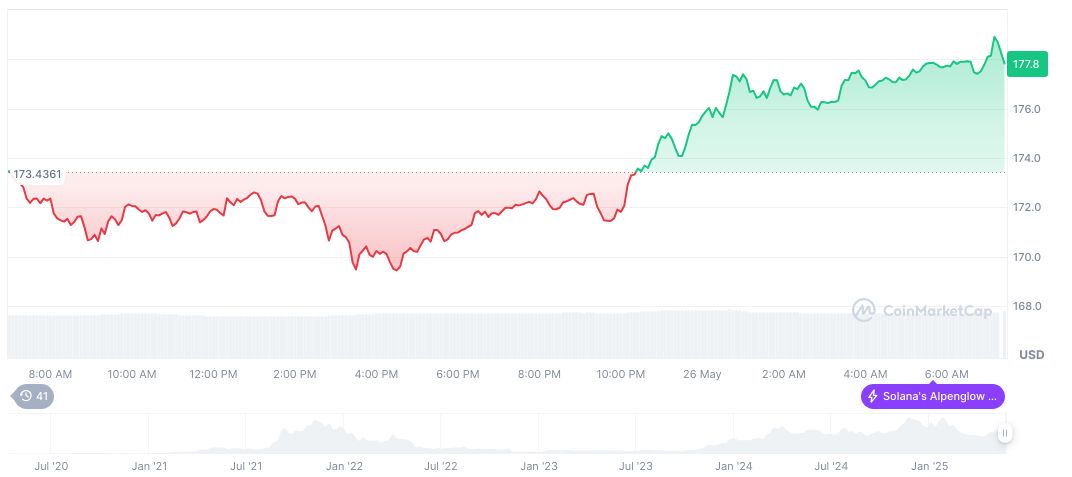Click the green 177.8 current price label
1072x477 pixels.
tap(1026, 64)
